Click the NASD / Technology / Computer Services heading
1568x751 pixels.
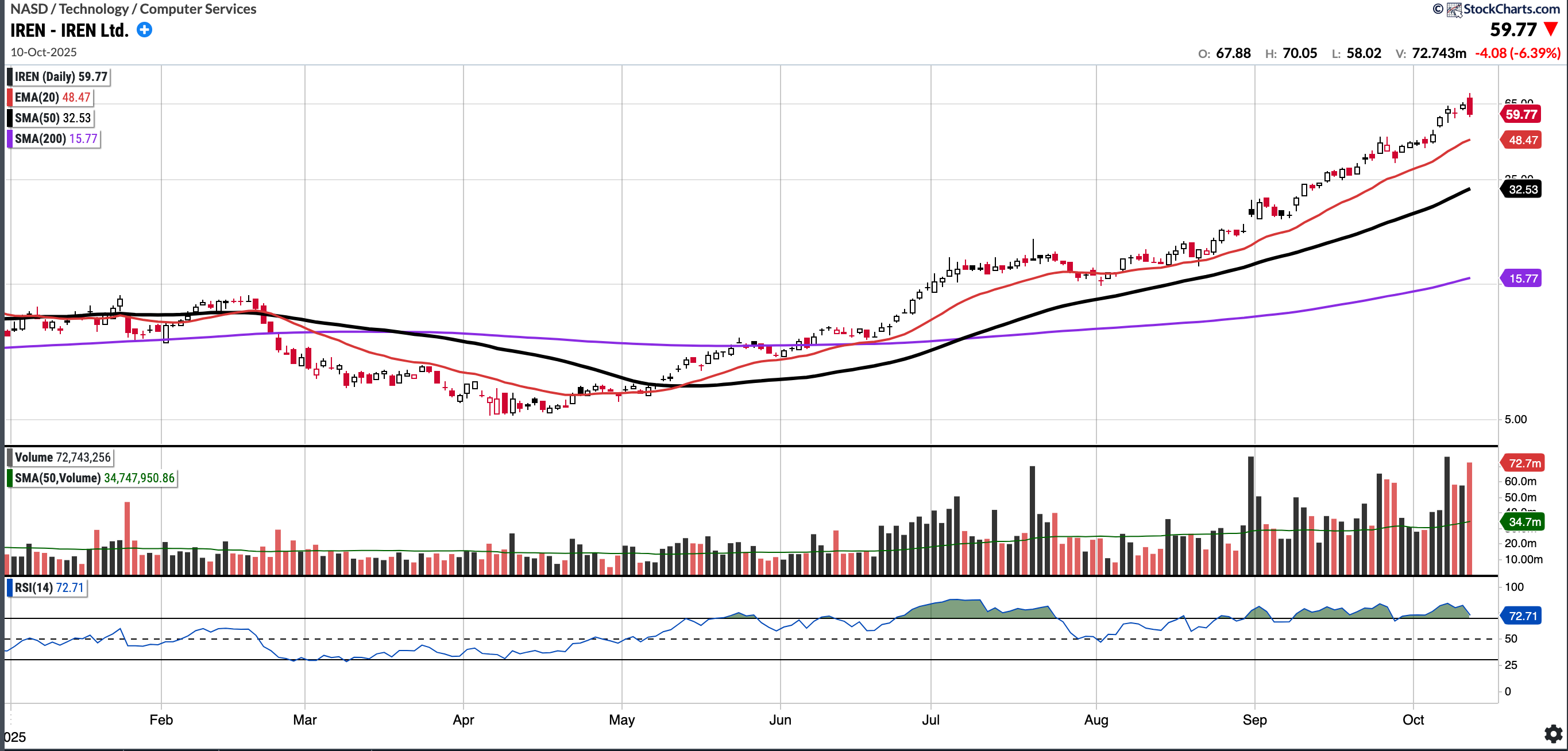point(133,9)
